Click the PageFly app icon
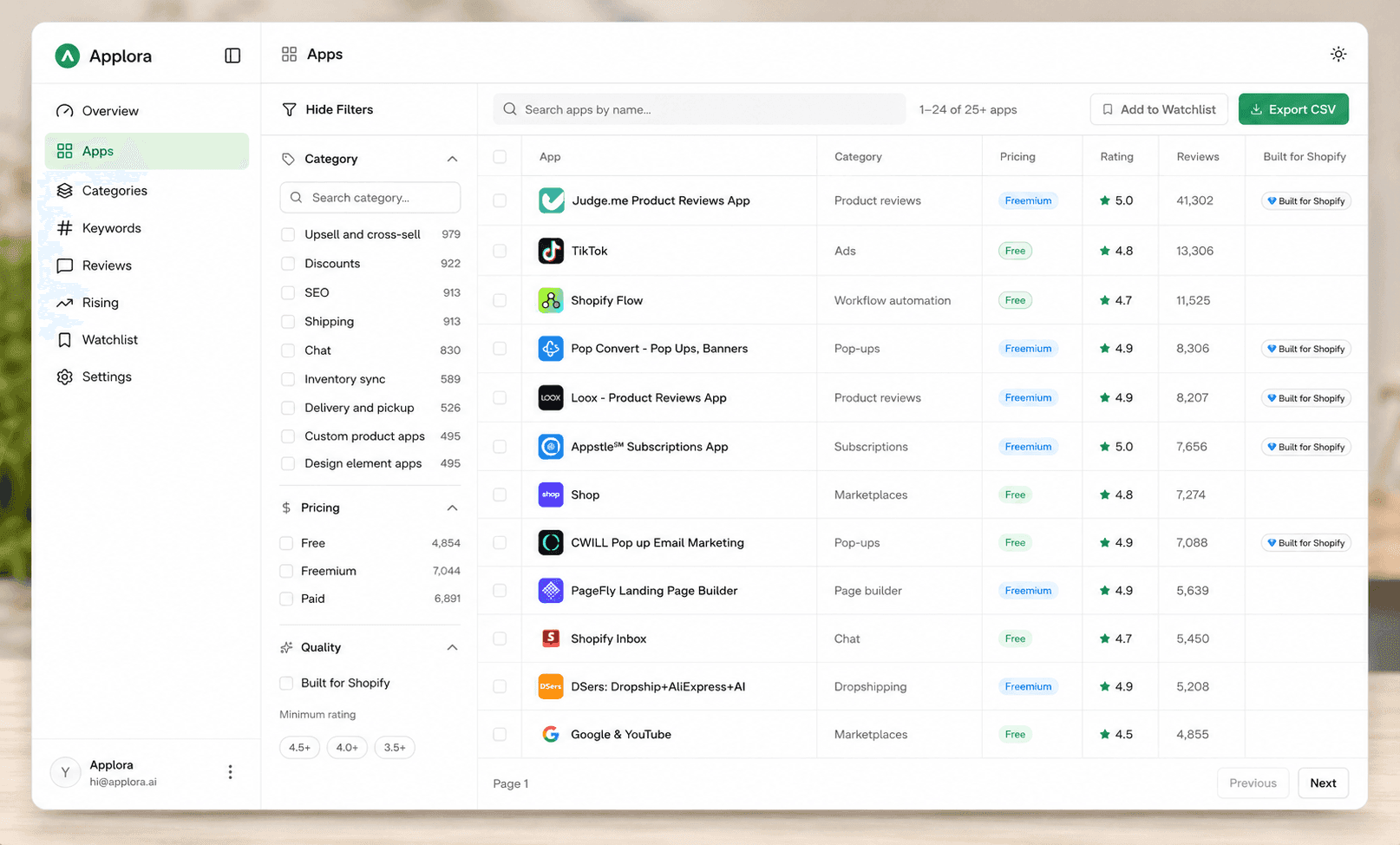The width and height of the screenshot is (1400, 845). (x=551, y=591)
